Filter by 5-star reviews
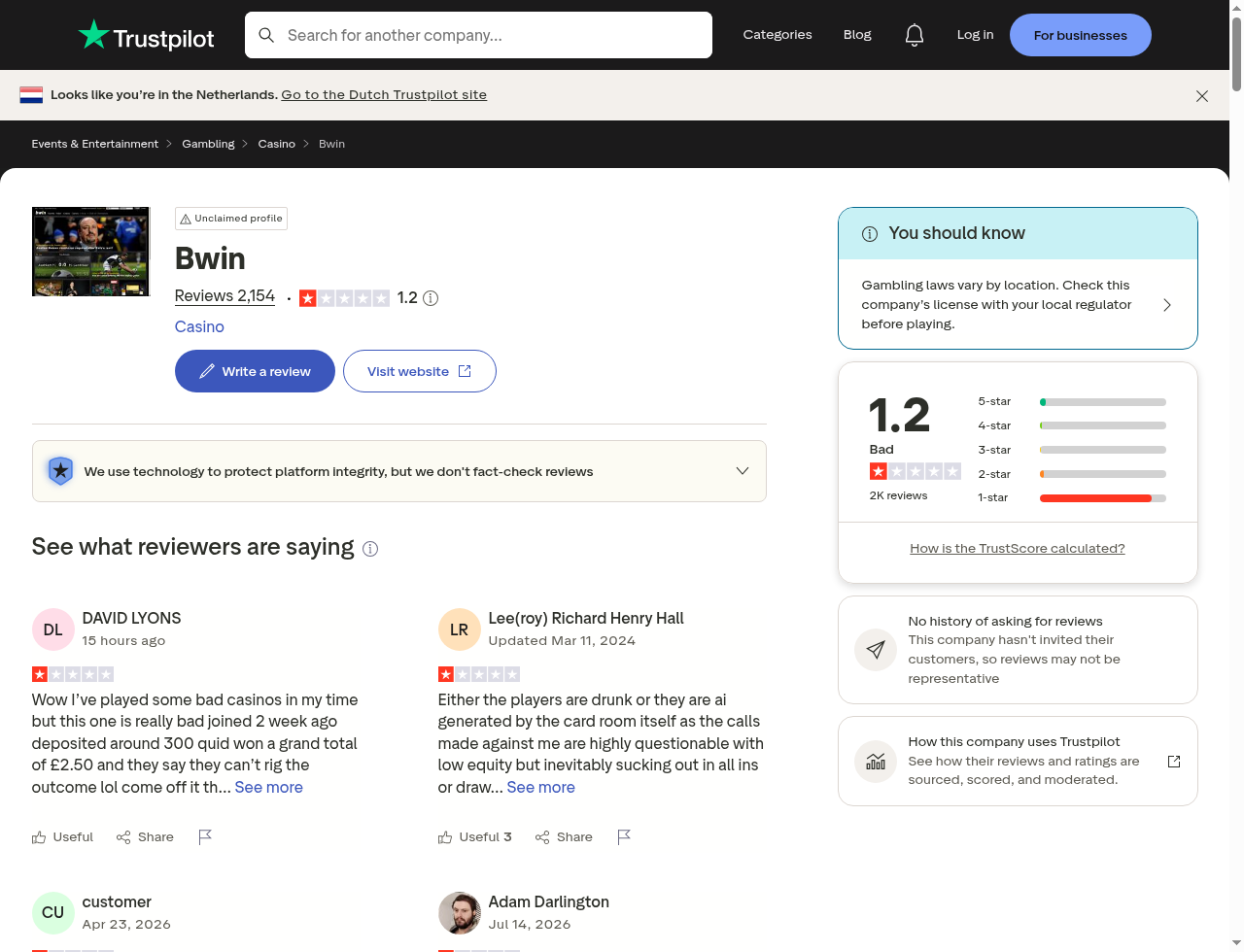Screen dimensions: 1244x952 (1072, 401)
